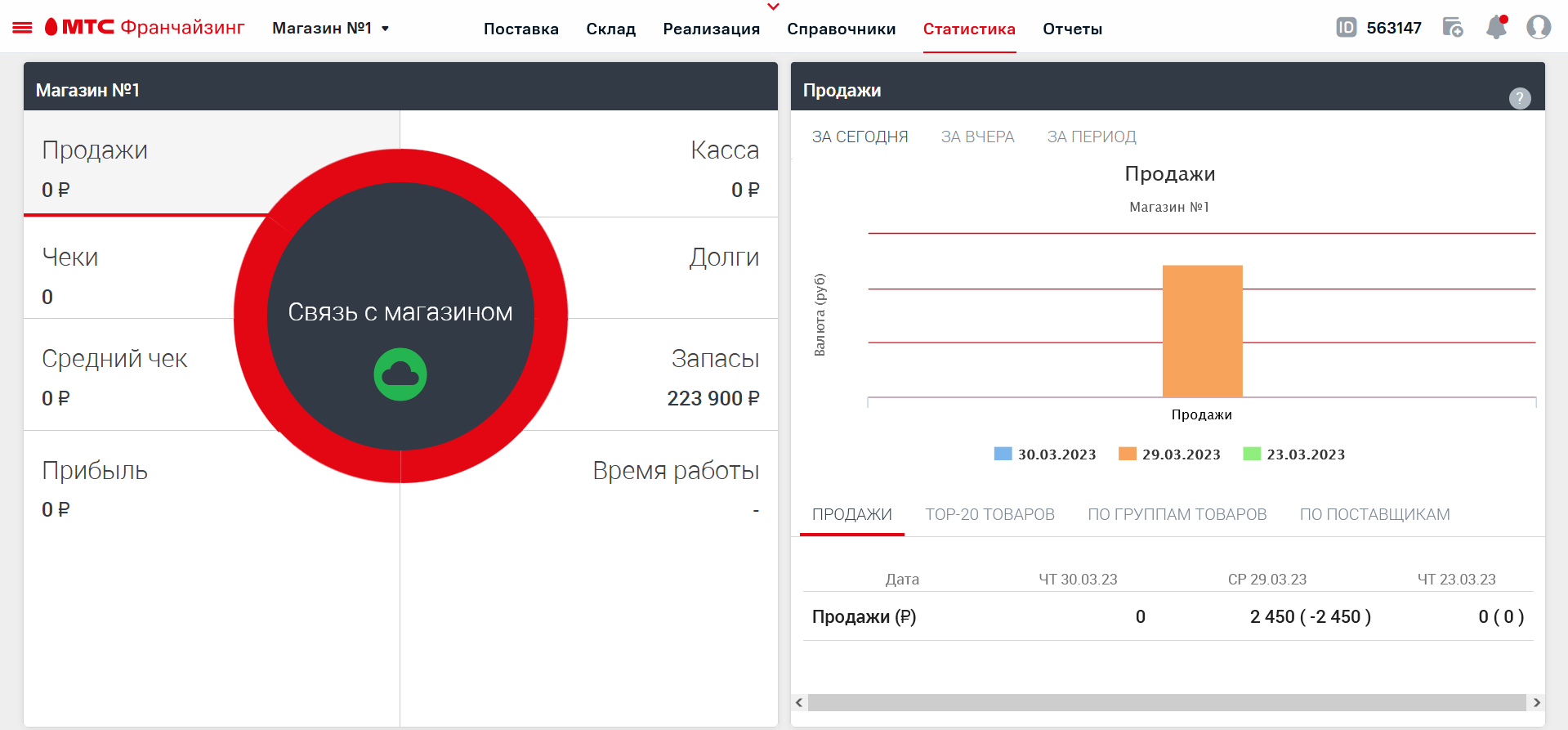Click the table's horizontal scrollbar track

[1167, 702]
